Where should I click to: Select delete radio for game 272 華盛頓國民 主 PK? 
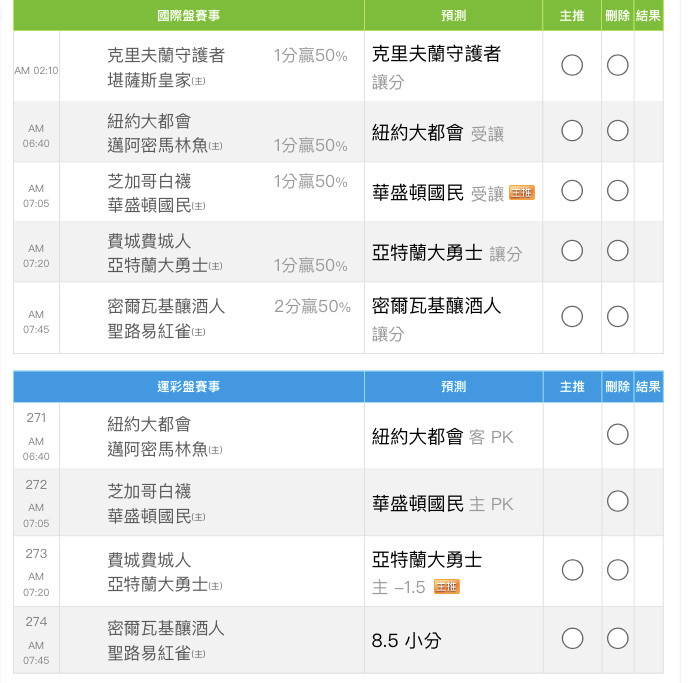coord(617,501)
